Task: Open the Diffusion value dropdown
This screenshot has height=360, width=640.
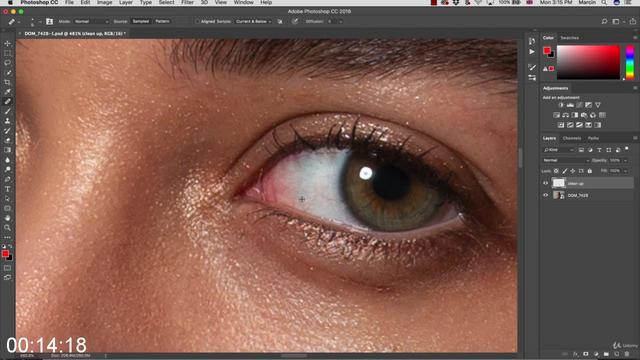Action: coord(340,22)
